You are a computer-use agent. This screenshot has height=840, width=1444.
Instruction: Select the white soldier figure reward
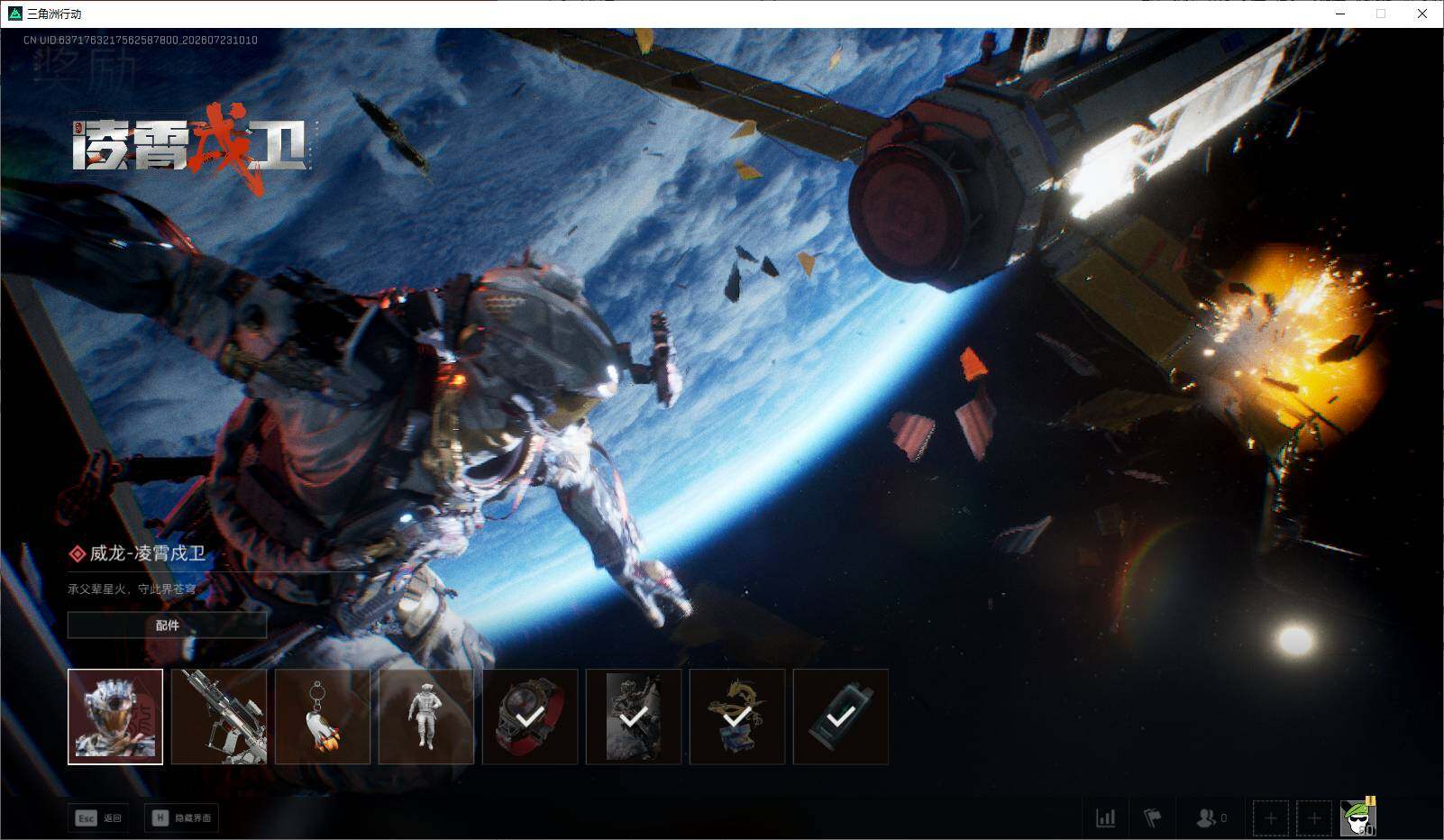pyautogui.click(x=426, y=717)
